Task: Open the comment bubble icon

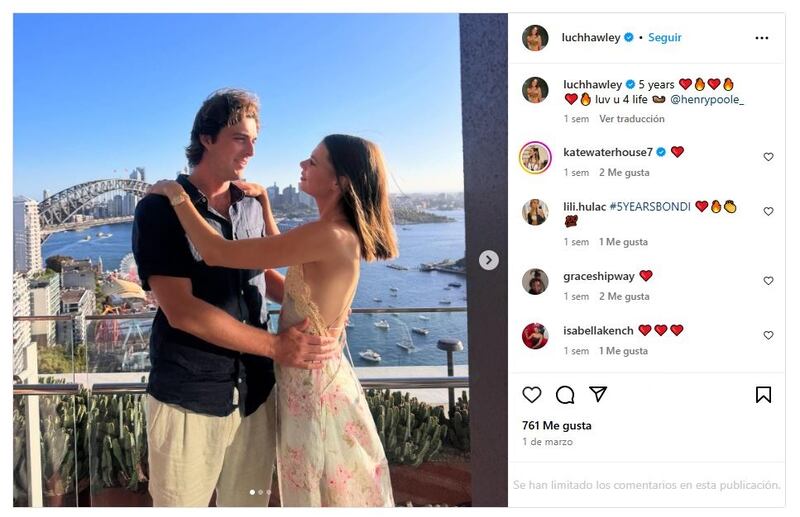Action: pos(565,395)
